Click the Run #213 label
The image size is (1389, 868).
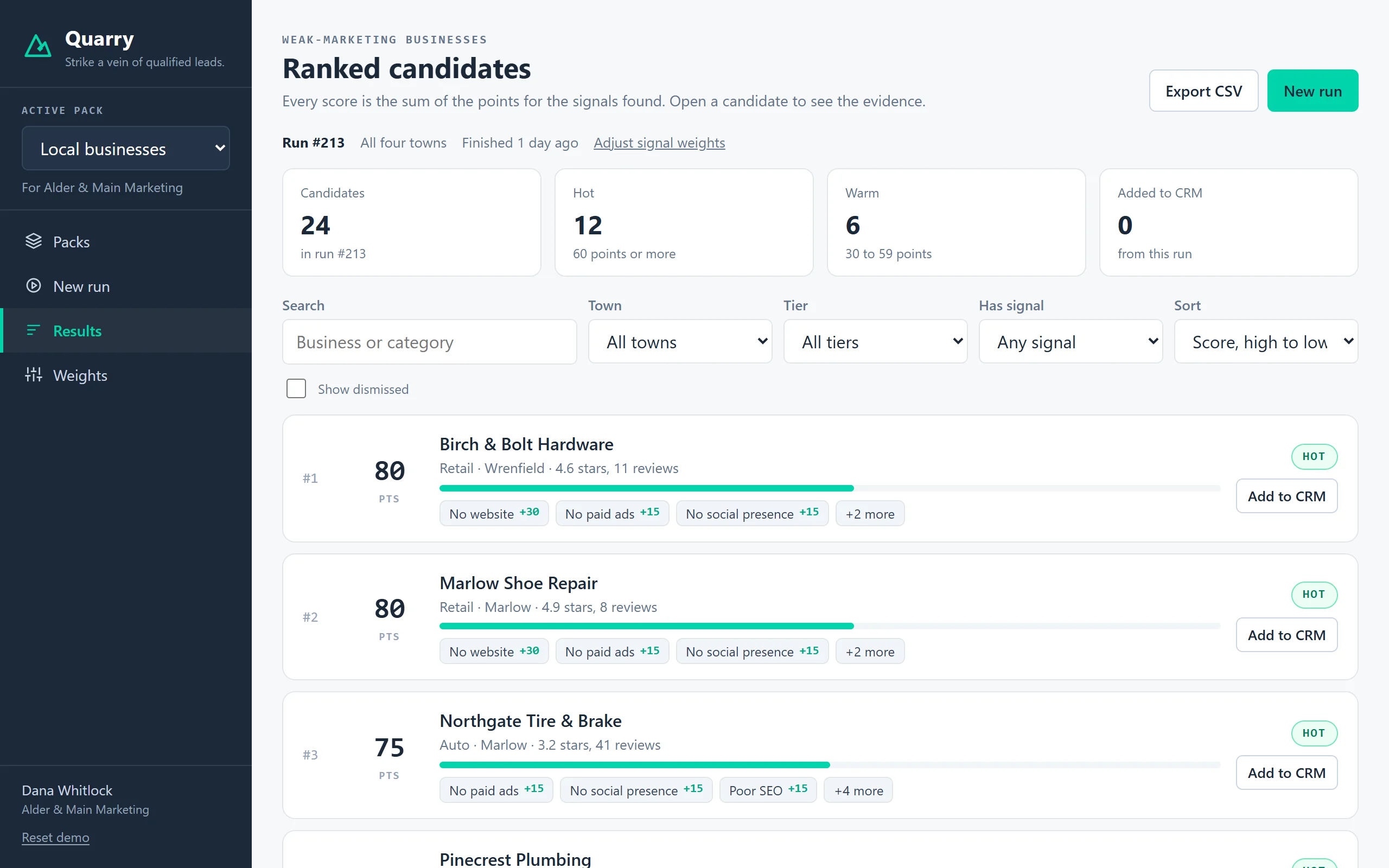(314, 142)
